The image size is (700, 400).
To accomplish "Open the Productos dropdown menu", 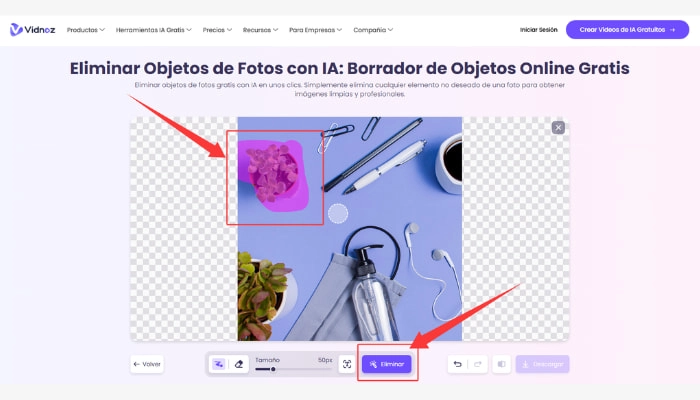I will 86,30.
